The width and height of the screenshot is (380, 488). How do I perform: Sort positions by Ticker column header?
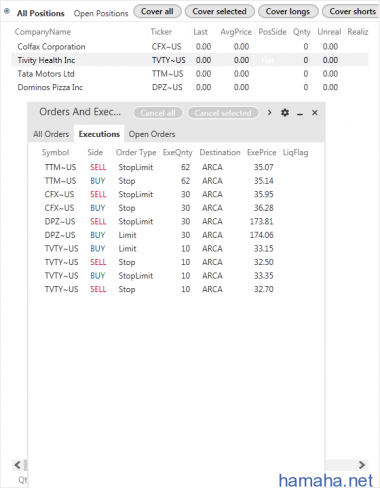pos(161,32)
